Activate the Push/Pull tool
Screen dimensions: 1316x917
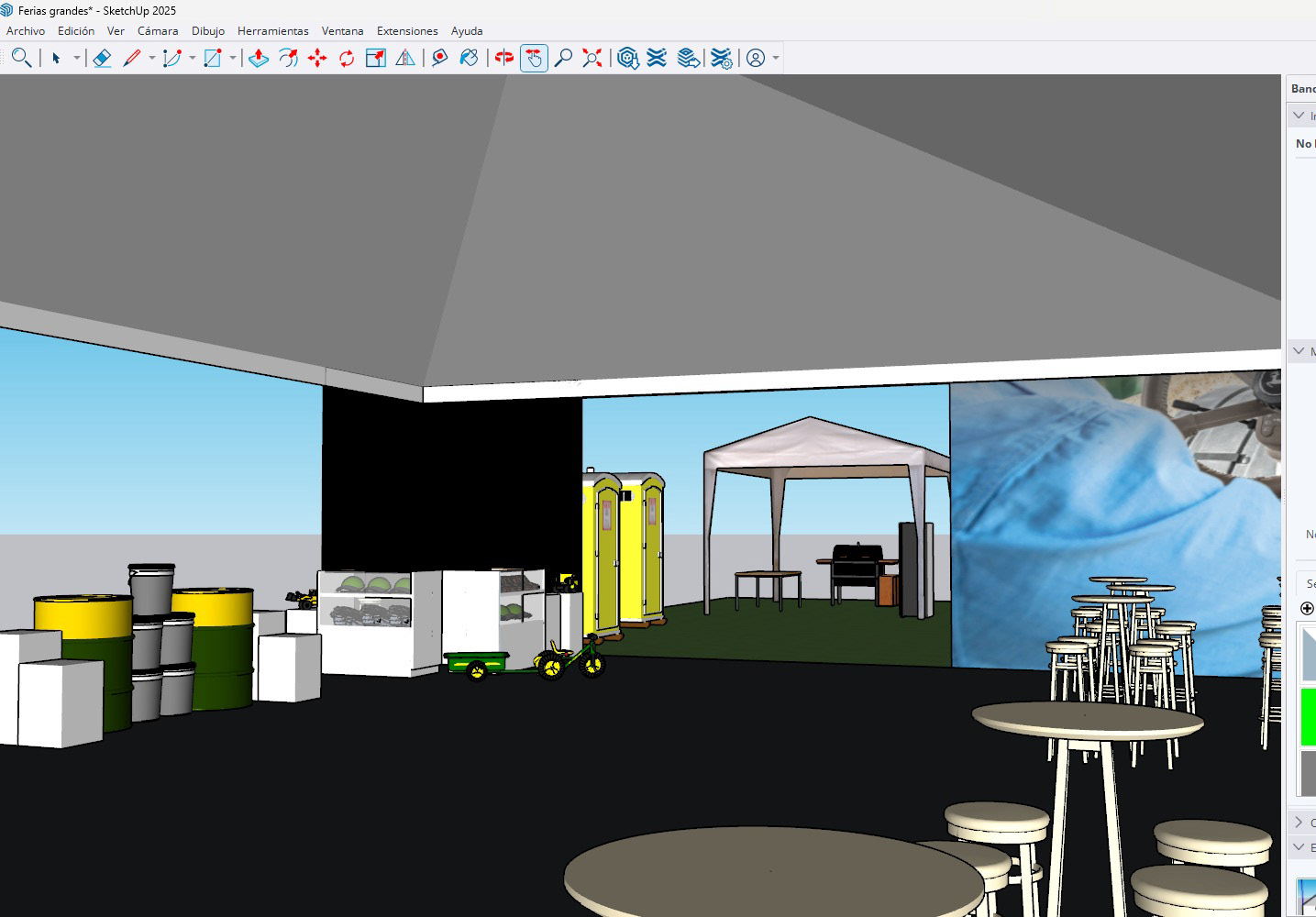259,58
